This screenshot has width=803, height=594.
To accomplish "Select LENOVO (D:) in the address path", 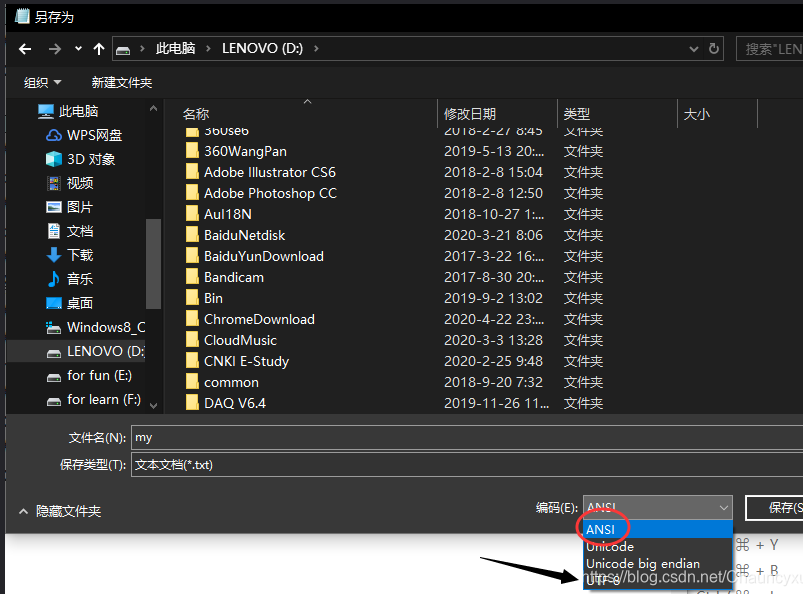I will pos(262,49).
